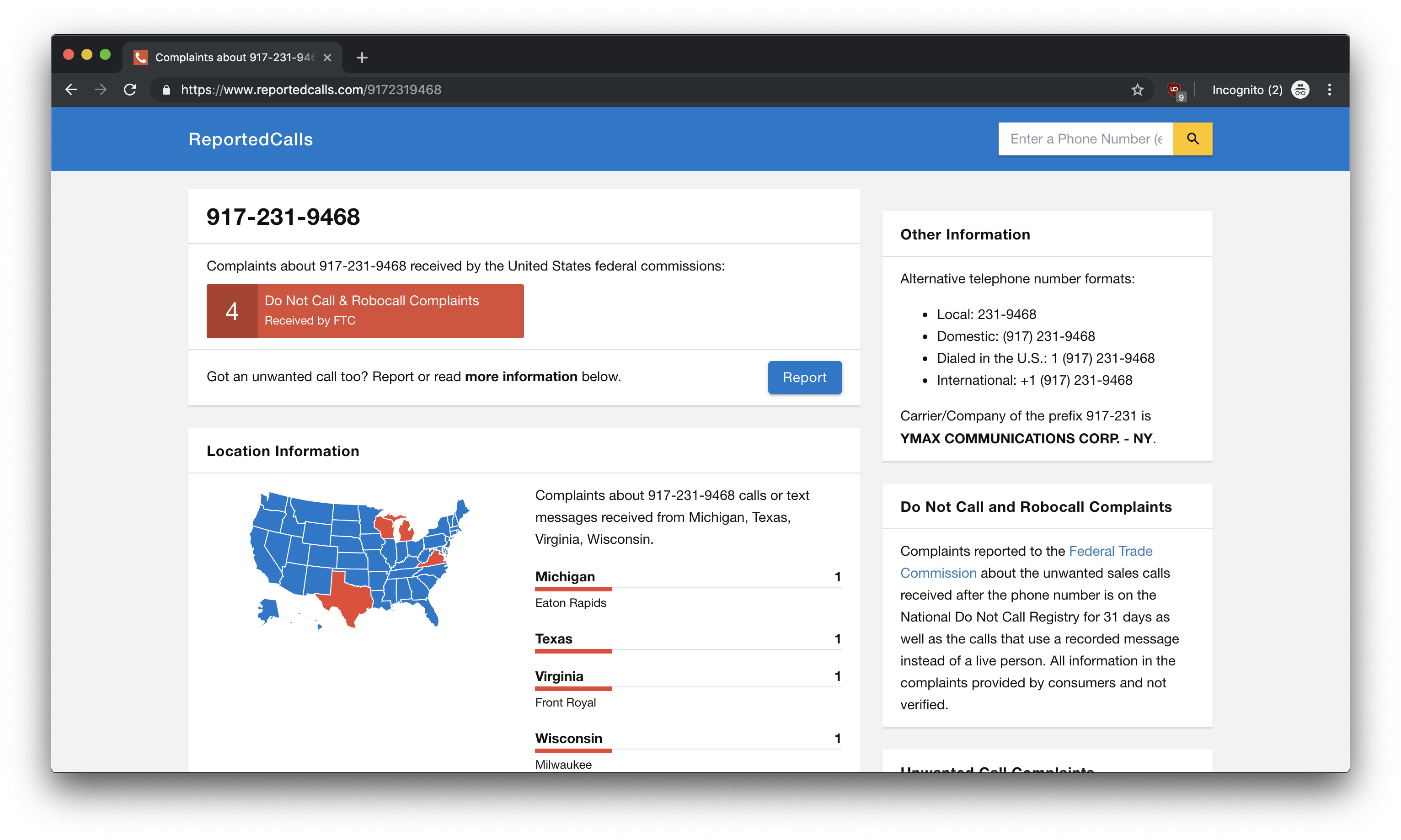The image size is (1401, 840).
Task: Click the Milwaukee city text
Action: tap(563, 764)
